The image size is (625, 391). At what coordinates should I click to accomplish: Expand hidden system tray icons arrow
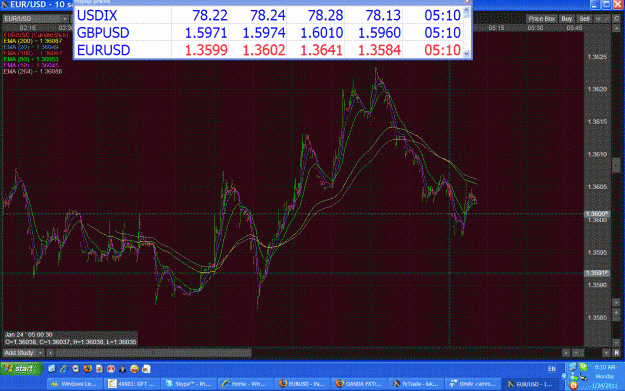(564, 376)
